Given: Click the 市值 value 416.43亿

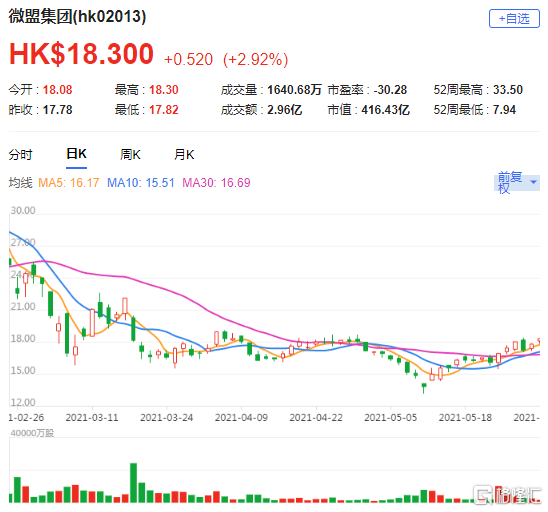Looking at the screenshot, I should 385,110.
